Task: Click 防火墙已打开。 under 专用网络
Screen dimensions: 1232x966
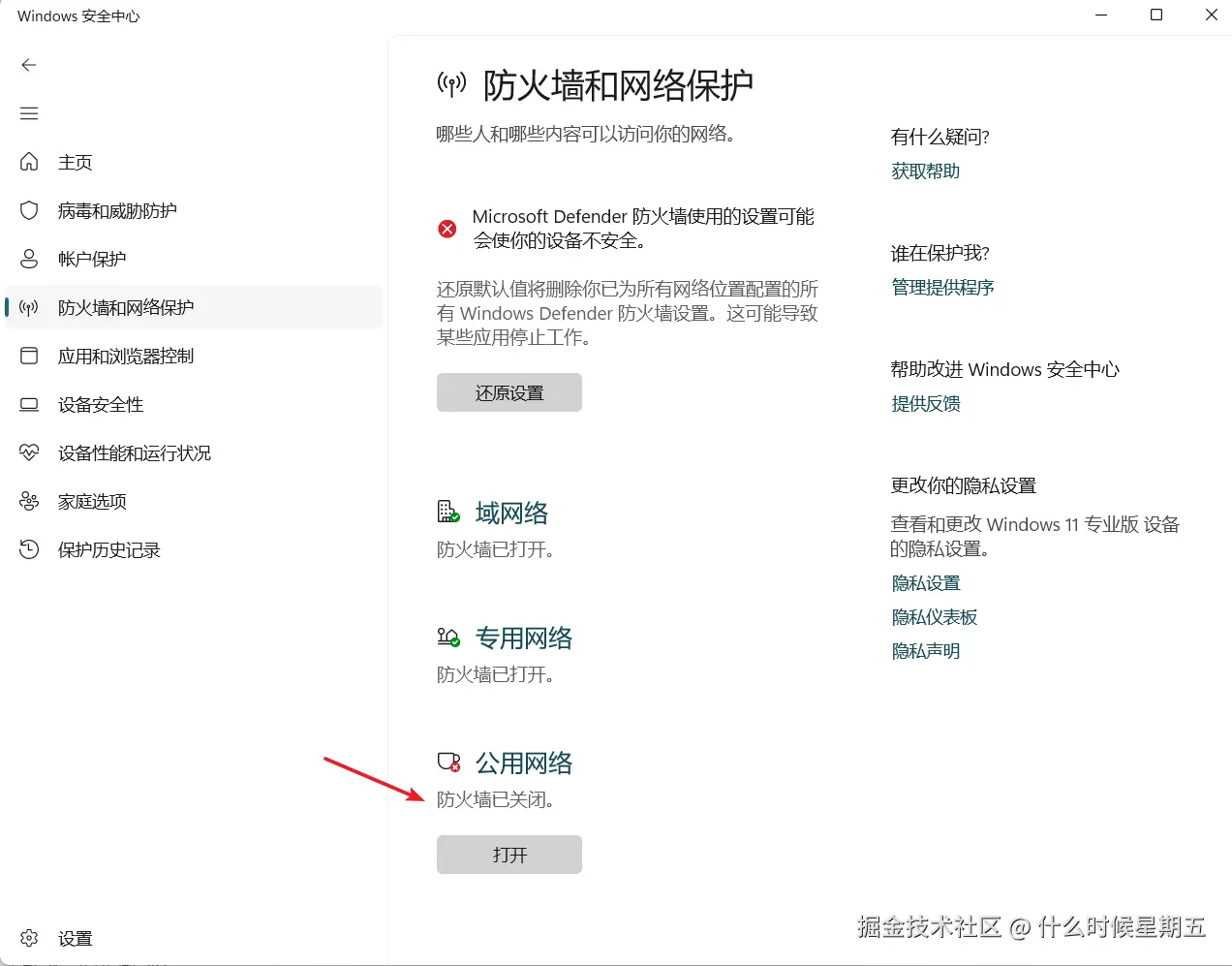Action: [x=496, y=674]
